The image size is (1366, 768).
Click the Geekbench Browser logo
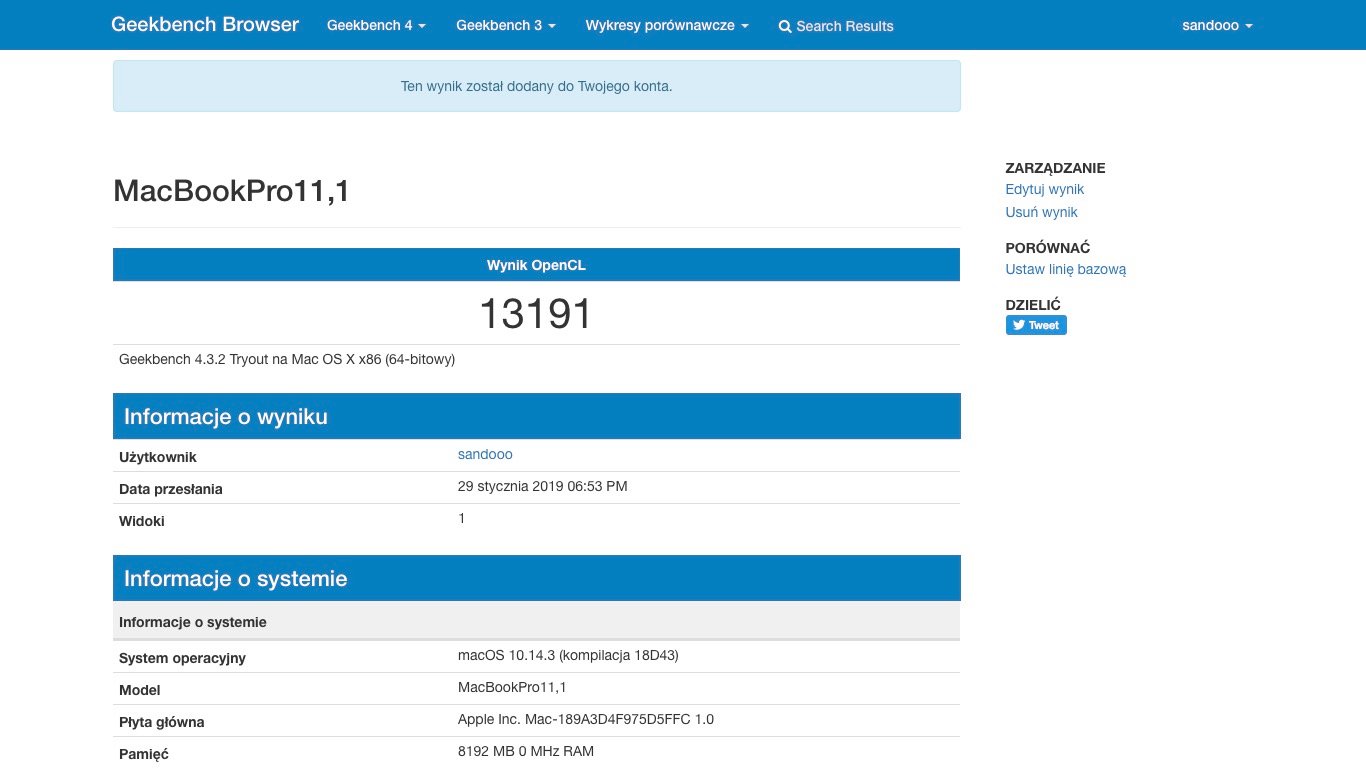(x=205, y=25)
